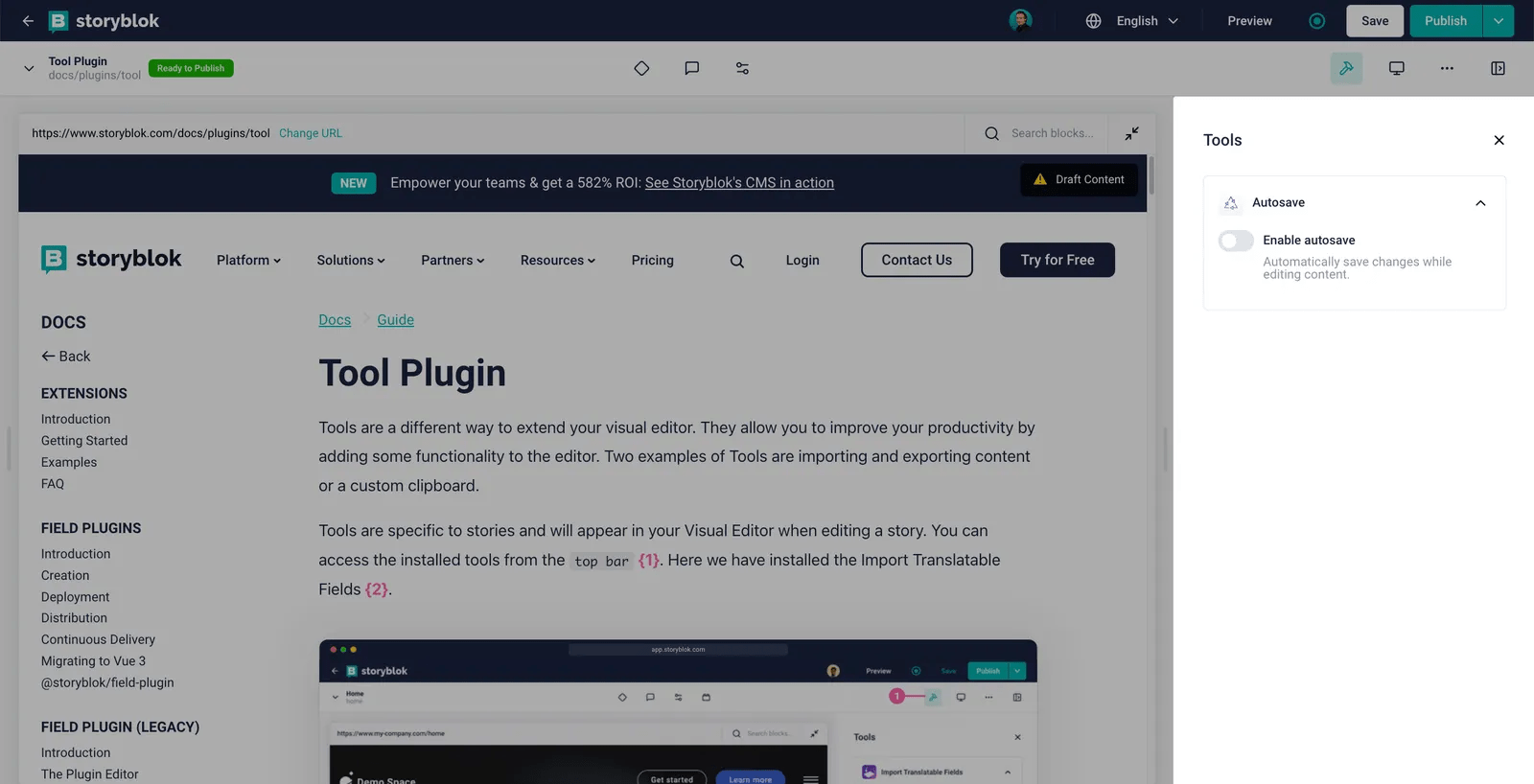The height and width of the screenshot is (784, 1534).
Task: Collapse the Autosave section chevron
Action: click(1480, 203)
